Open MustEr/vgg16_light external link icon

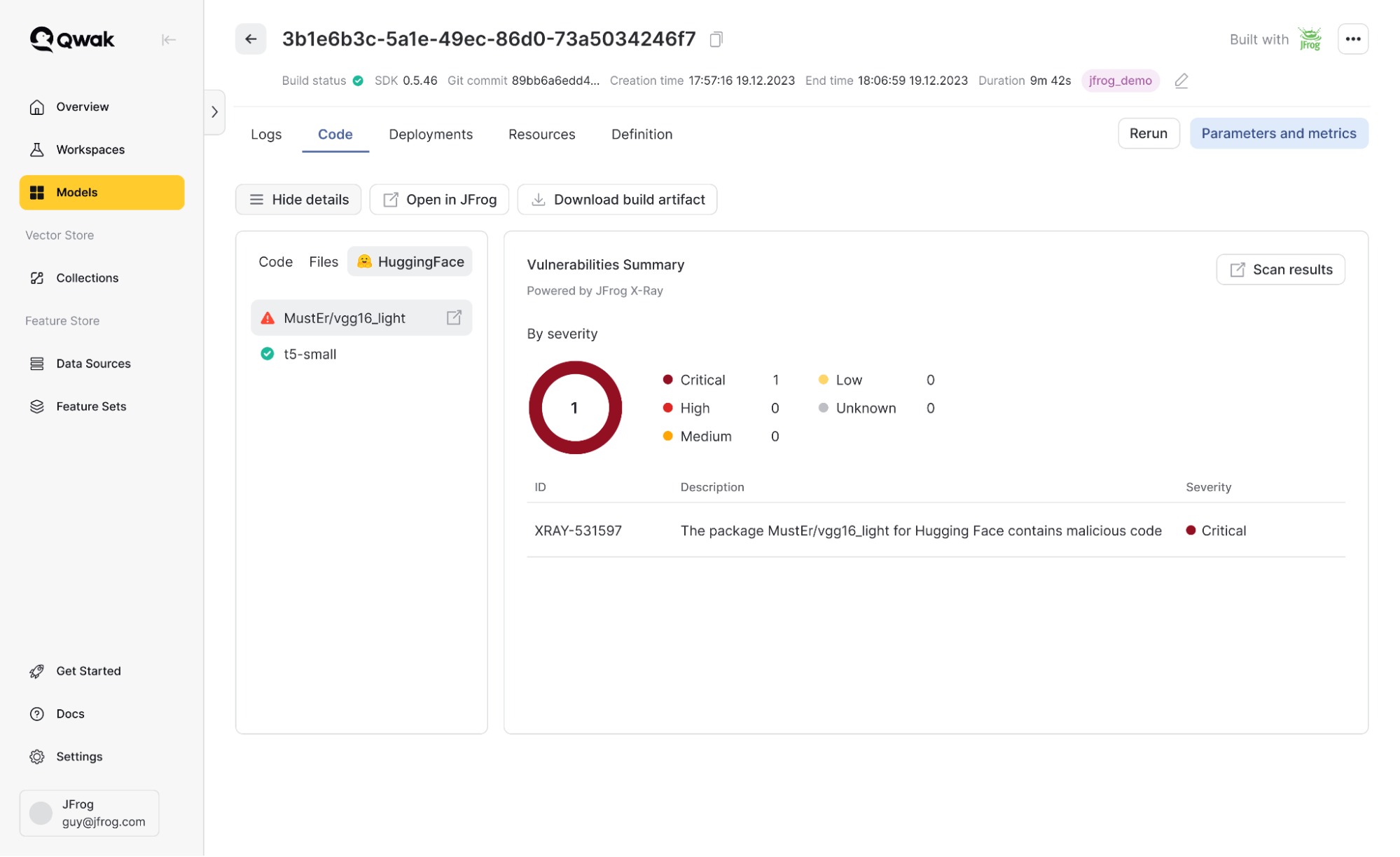454,317
